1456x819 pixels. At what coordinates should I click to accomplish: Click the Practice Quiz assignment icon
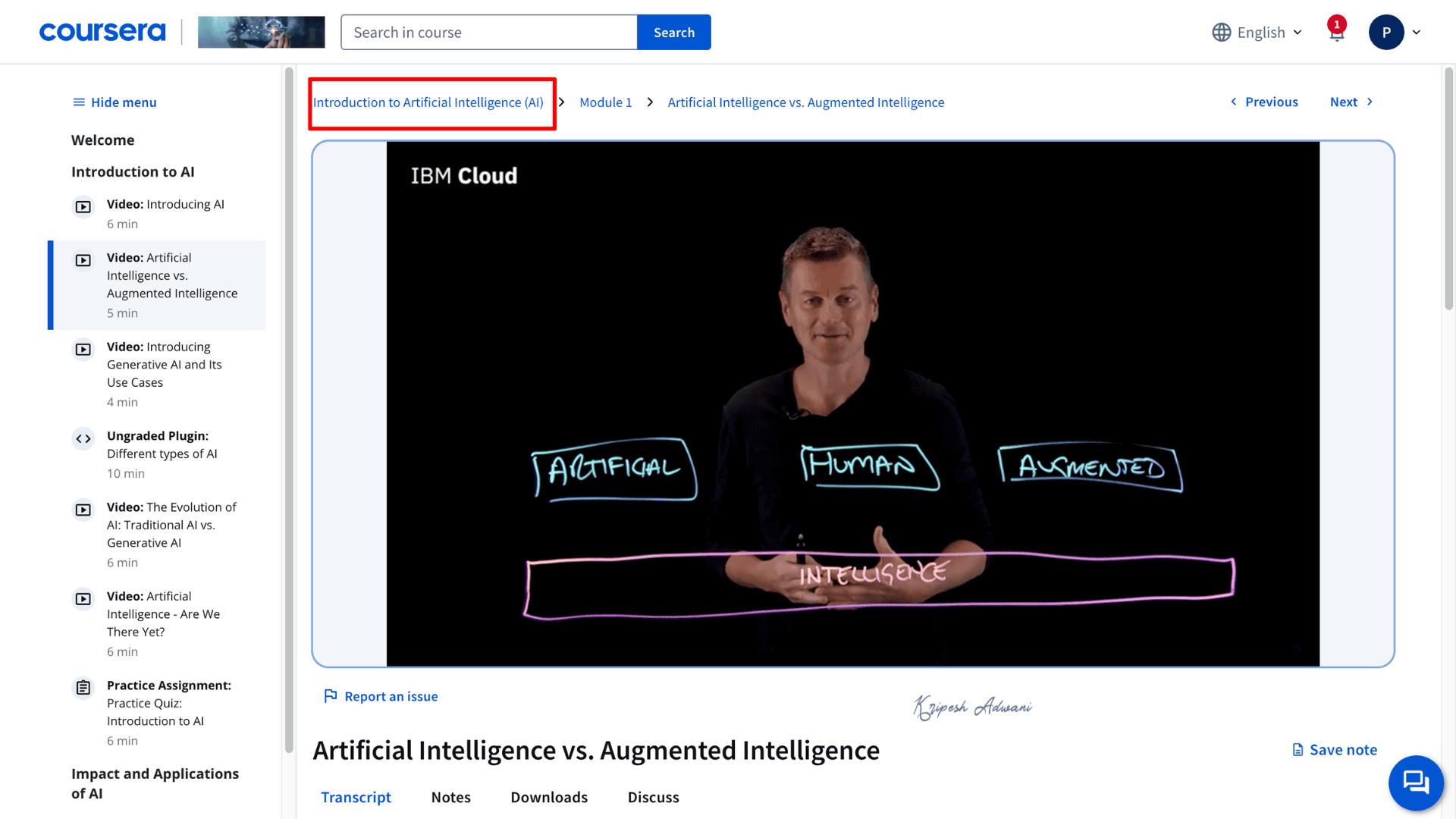[83, 688]
